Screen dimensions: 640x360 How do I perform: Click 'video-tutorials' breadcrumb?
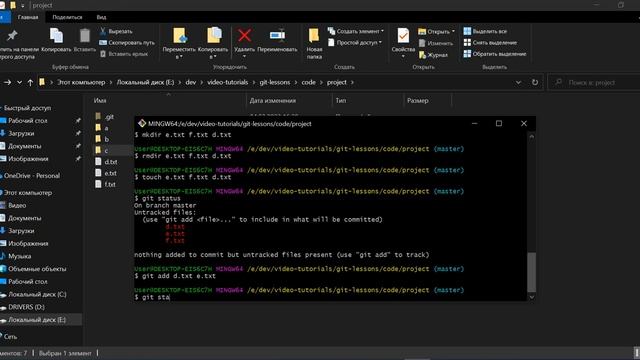227,82
